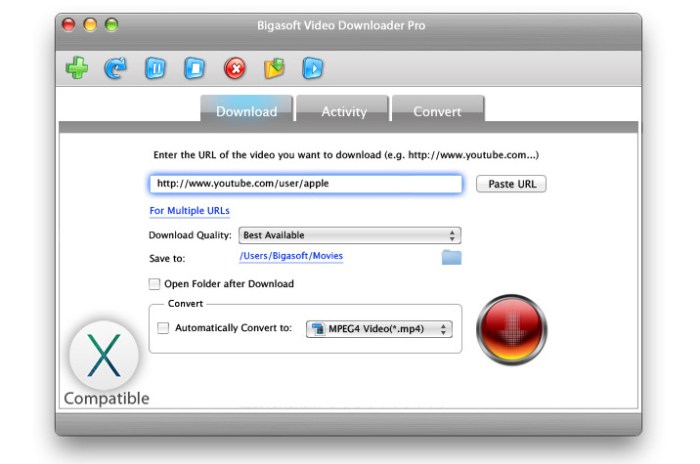Screen dimensions: 700x464
Task: Pause downloads with the blue pause icon
Action: tap(155, 68)
